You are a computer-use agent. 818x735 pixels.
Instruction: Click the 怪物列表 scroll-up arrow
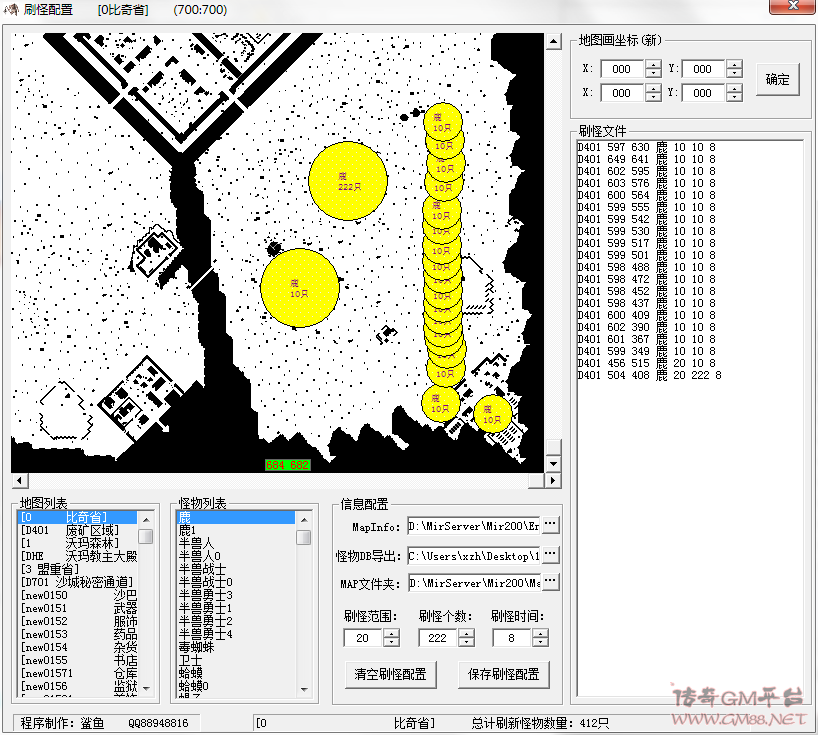[x=304, y=520]
